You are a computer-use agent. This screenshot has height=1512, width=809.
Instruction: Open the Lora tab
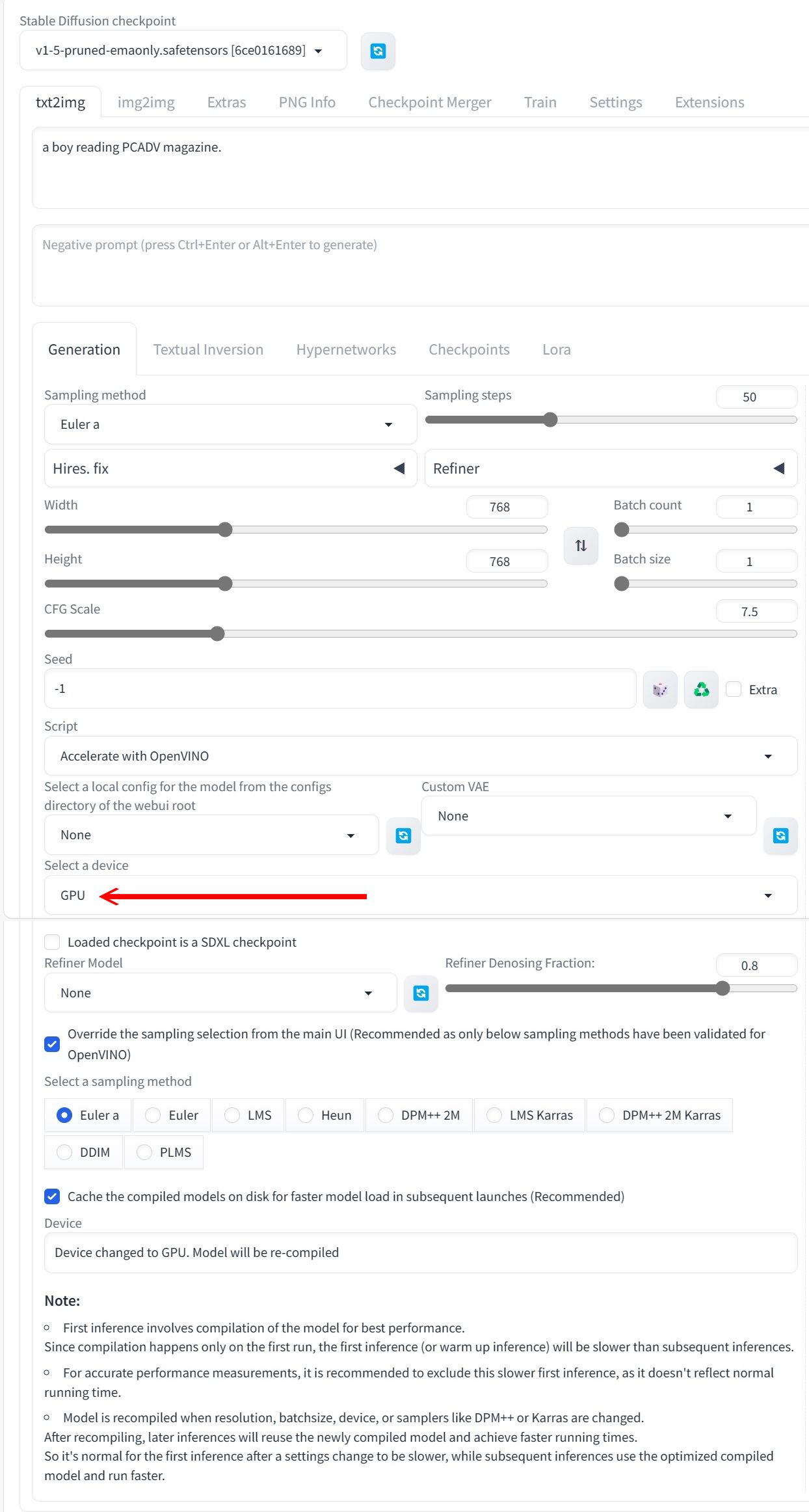point(556,349)
